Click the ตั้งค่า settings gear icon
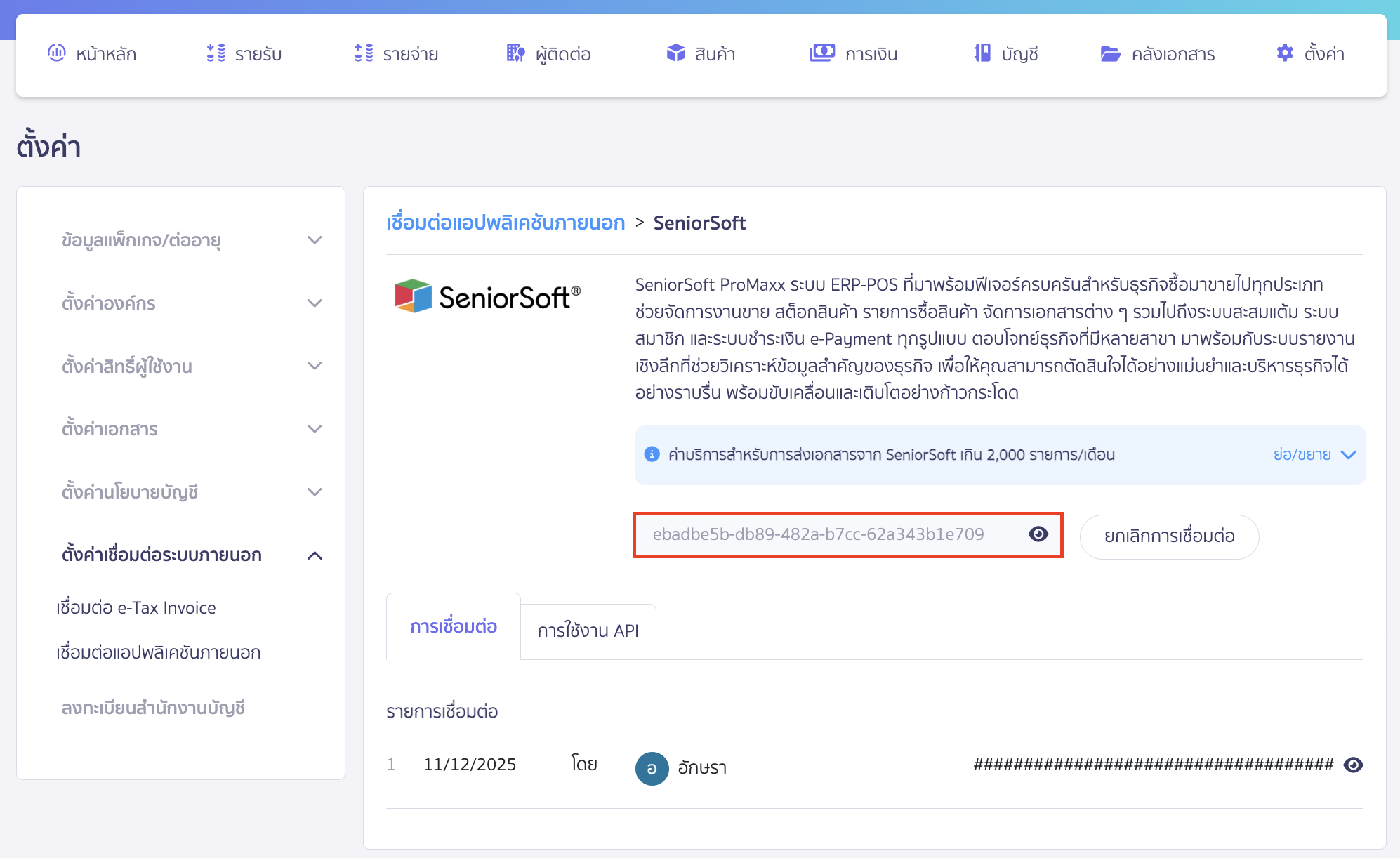 click(1285, 53)
